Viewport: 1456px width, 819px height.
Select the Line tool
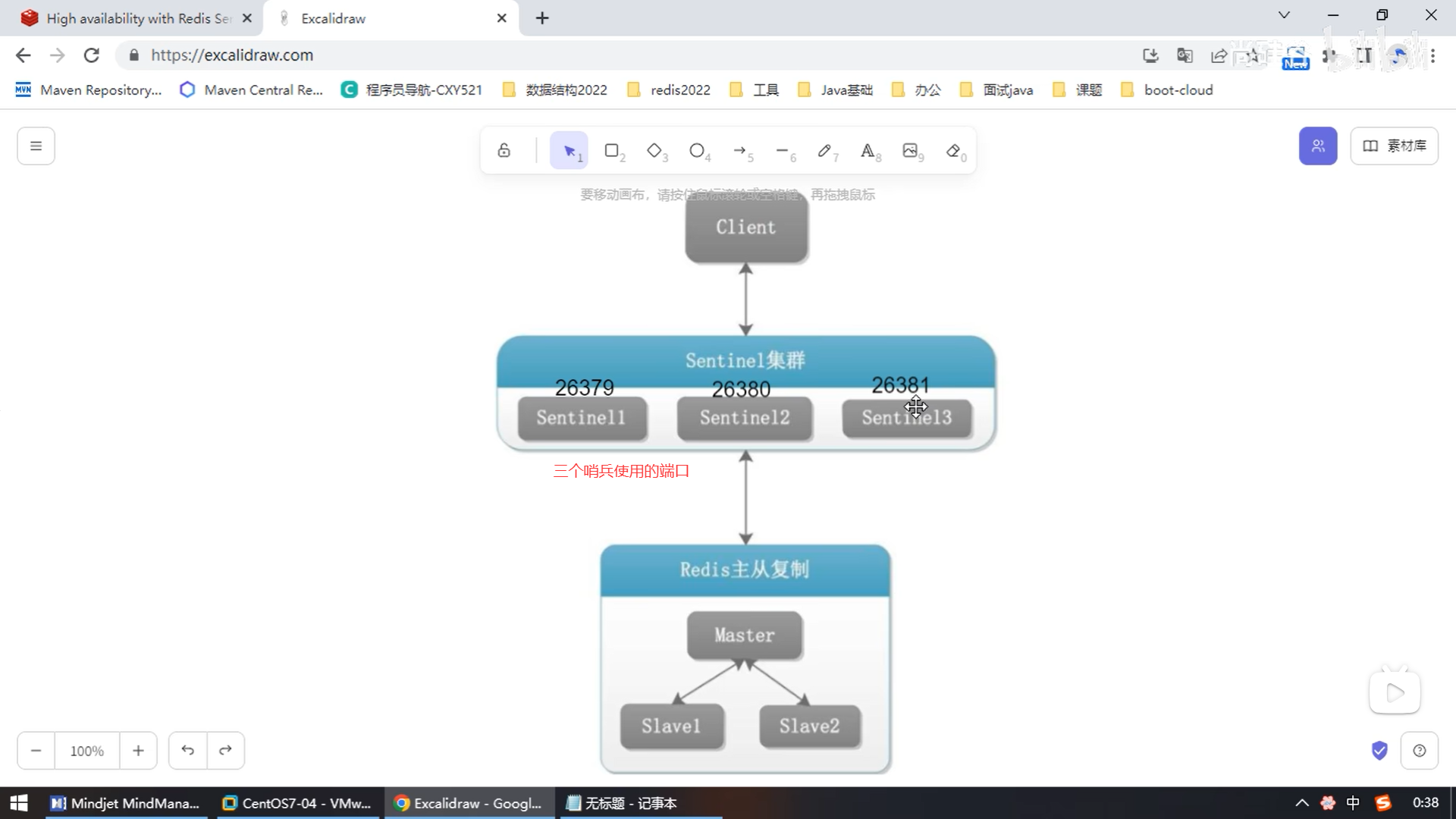coord(783,151)
